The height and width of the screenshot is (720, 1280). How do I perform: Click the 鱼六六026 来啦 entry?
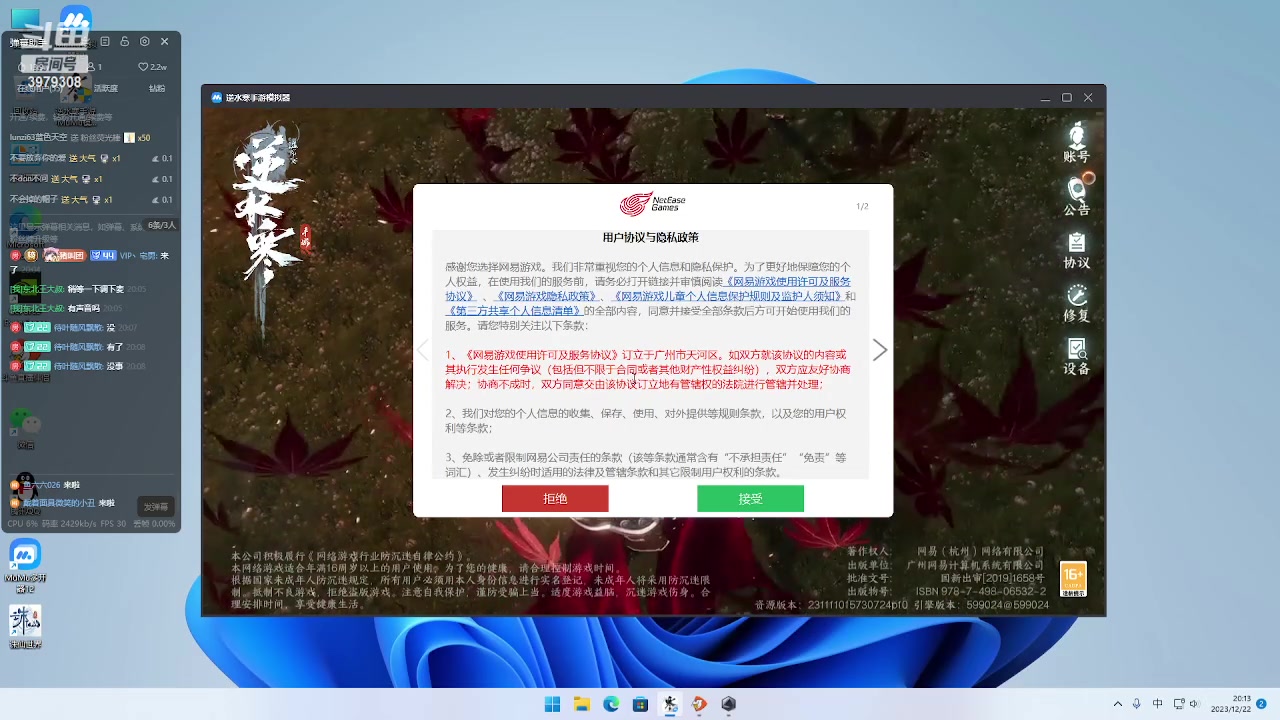pos(45,485)
